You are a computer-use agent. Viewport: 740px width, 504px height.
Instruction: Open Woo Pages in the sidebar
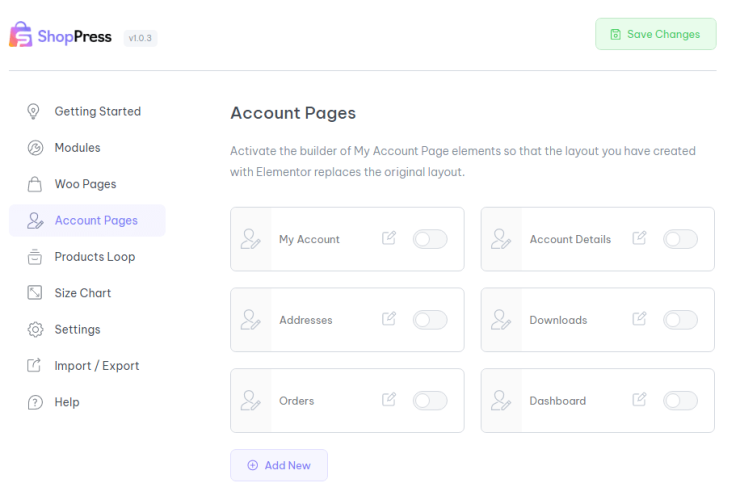click(x=87, y=184)
